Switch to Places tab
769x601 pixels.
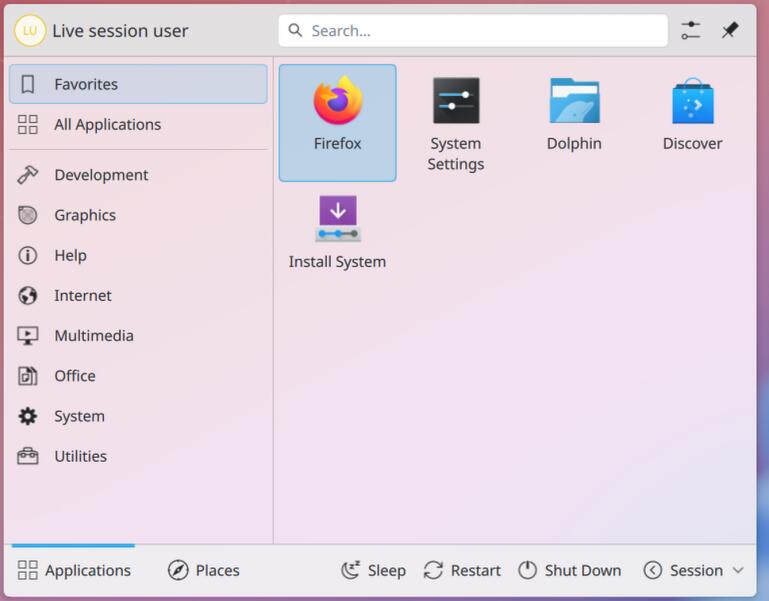pos(204,570)
